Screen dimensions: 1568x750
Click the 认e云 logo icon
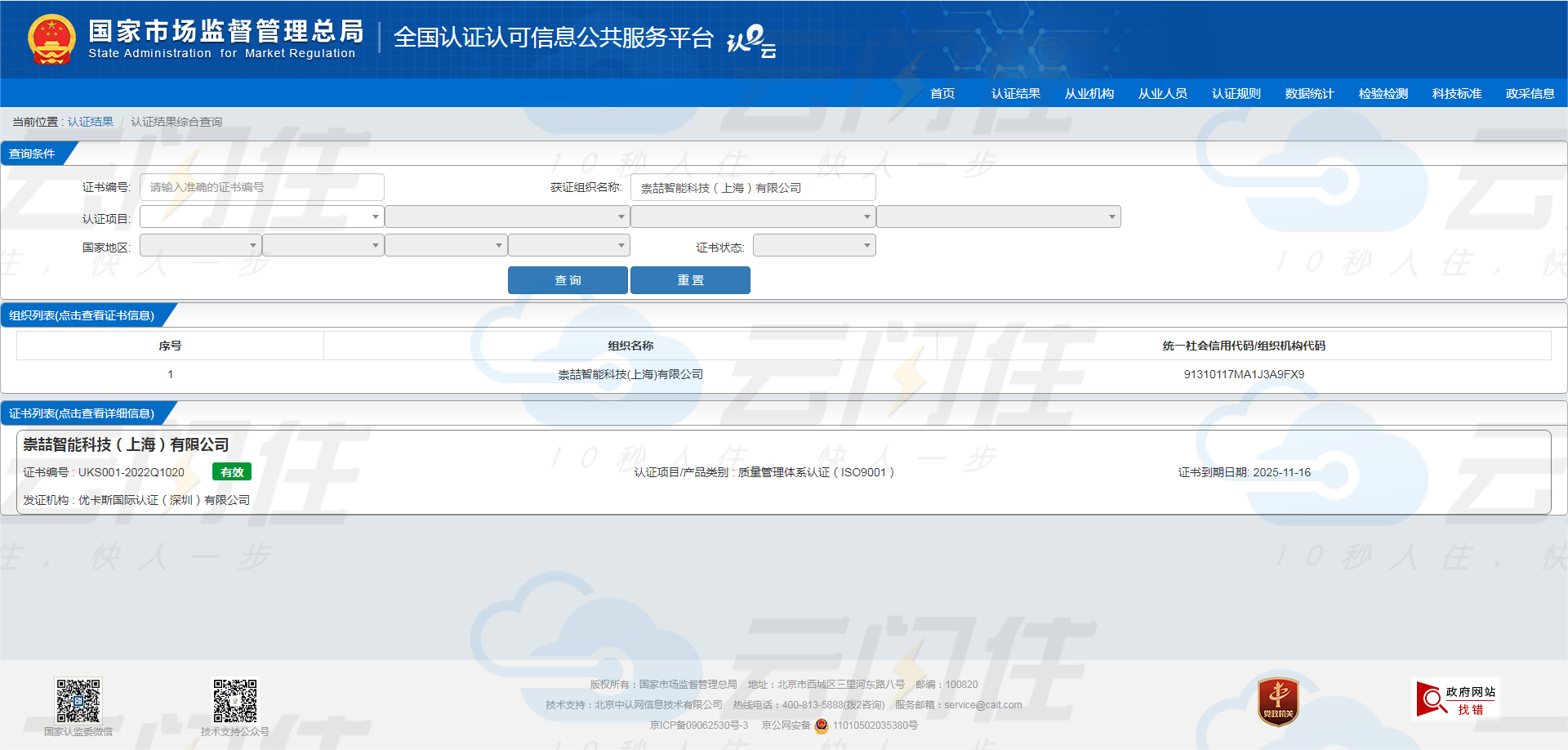coord(751,41)
